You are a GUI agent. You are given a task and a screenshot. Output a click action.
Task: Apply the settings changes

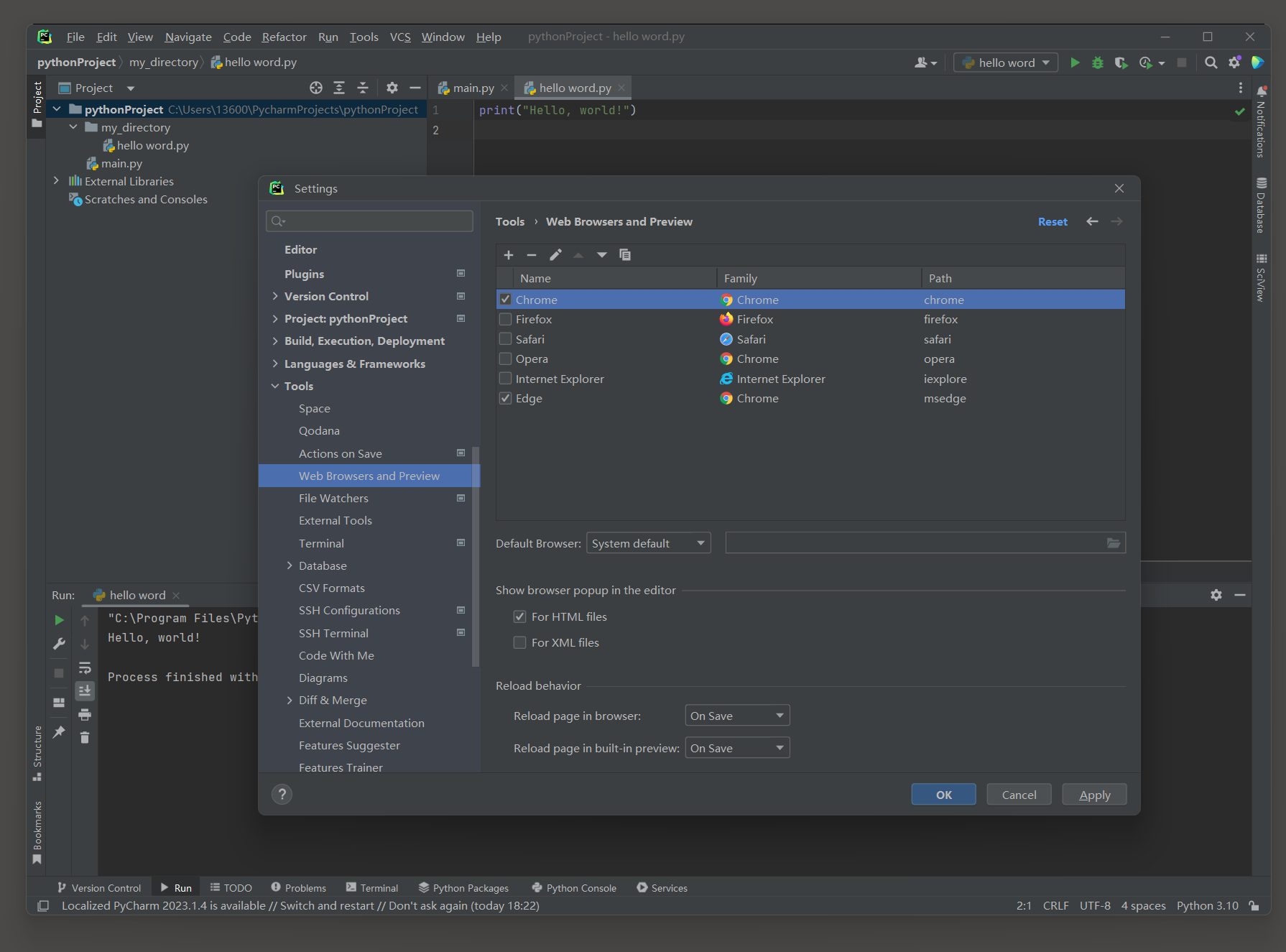click(x=1094, y=795)
